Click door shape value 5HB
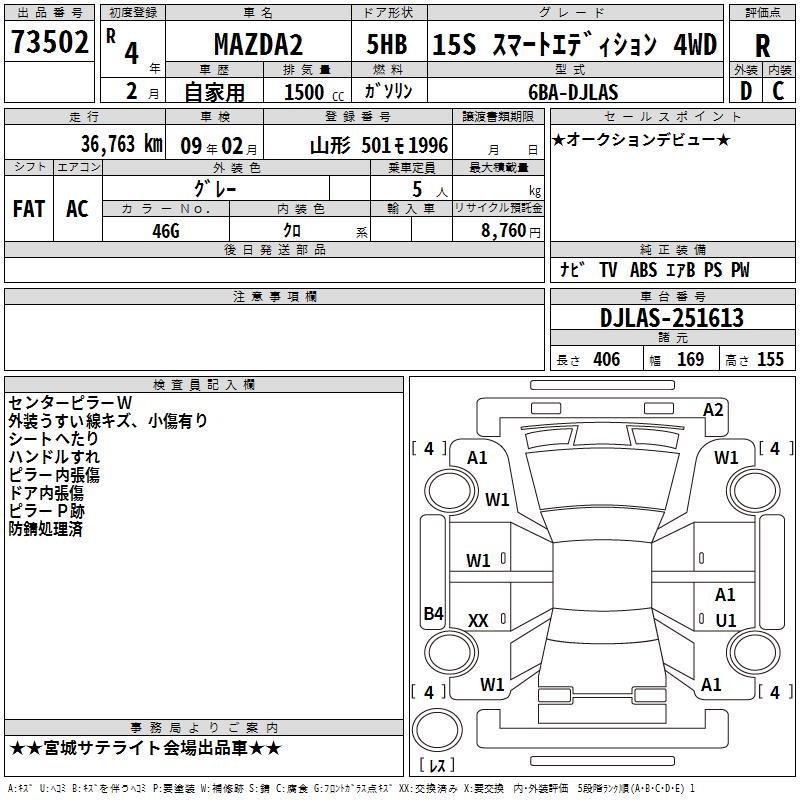Viewport: 800px width, 800px height. coord(387,44)
